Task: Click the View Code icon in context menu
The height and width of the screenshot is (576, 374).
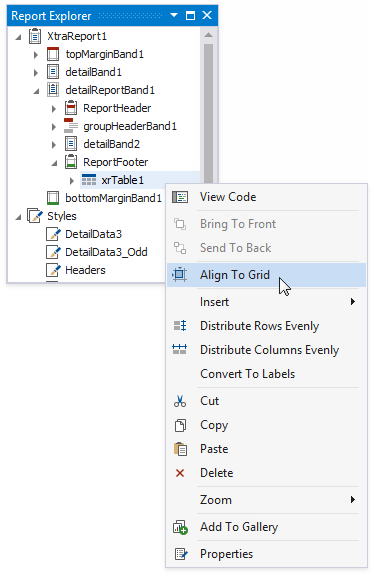Action: pyautogui.click(x=180, y=197)
